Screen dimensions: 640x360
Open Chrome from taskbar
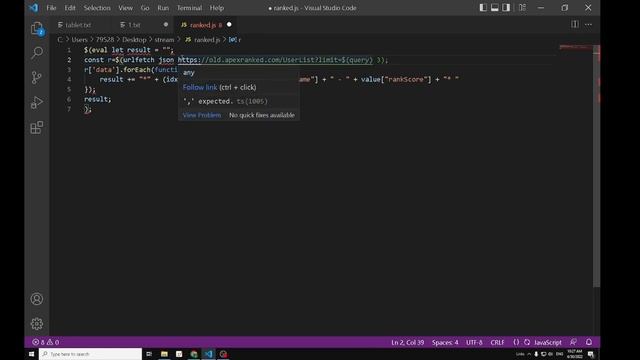tap(194, 354)
